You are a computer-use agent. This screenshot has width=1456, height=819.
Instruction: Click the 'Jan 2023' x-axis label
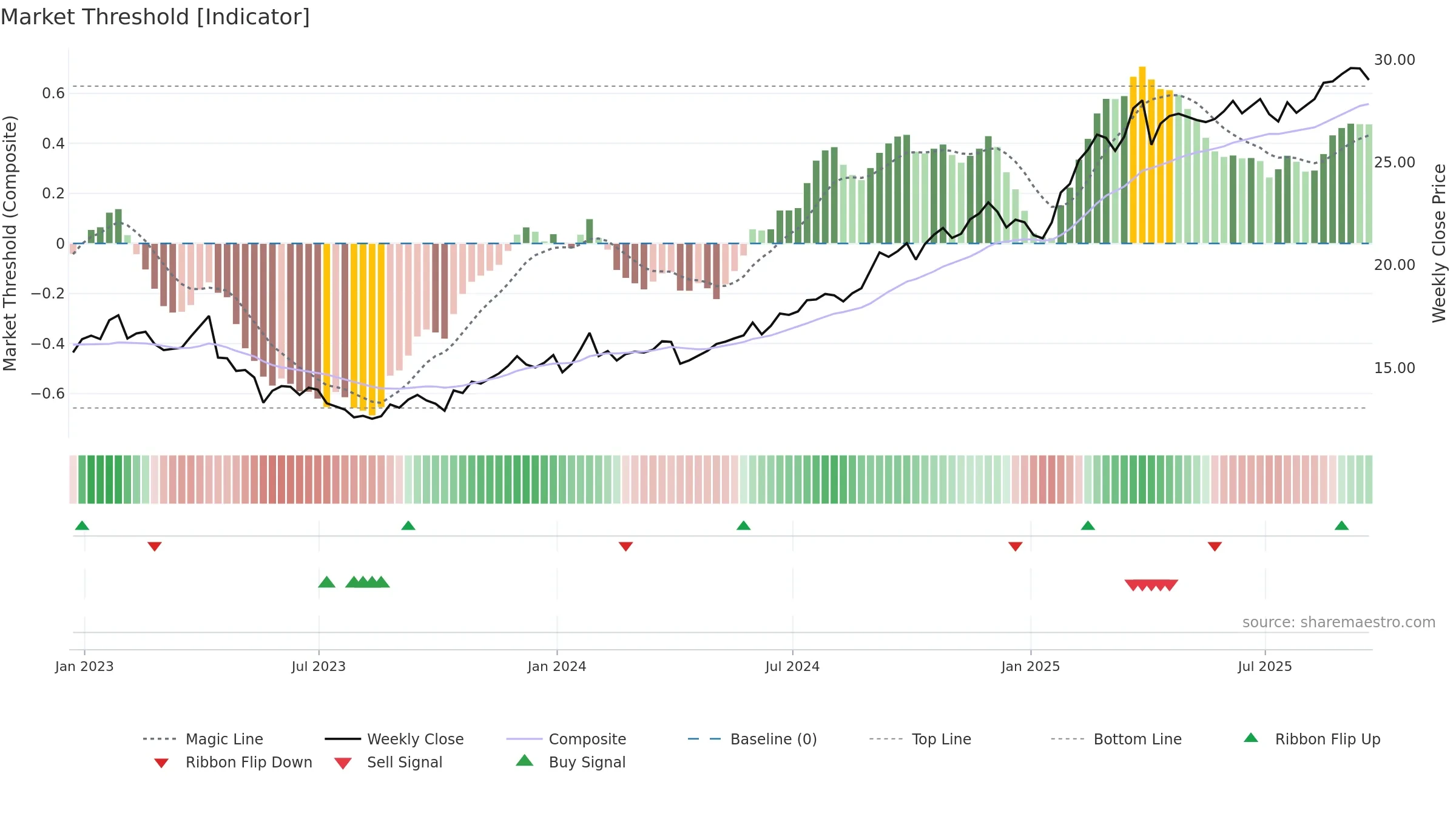tap(84, 667)
